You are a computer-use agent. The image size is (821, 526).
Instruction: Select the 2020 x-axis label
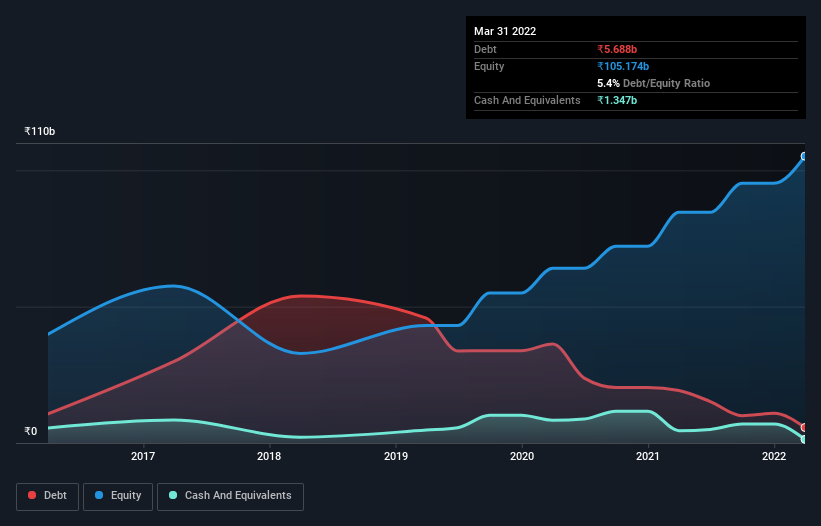(522, 456)
